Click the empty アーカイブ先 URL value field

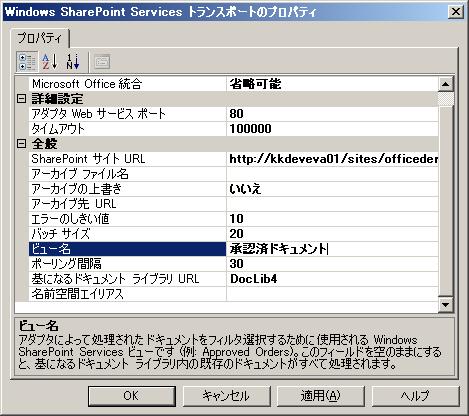(x=332, y=204)
